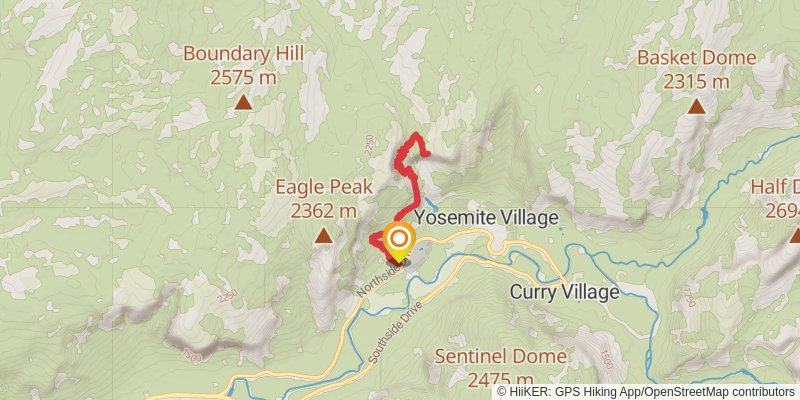Select the Boundary Hill peak triangle marker
This screenshot has height=400, width=800.
click(243, 103)
